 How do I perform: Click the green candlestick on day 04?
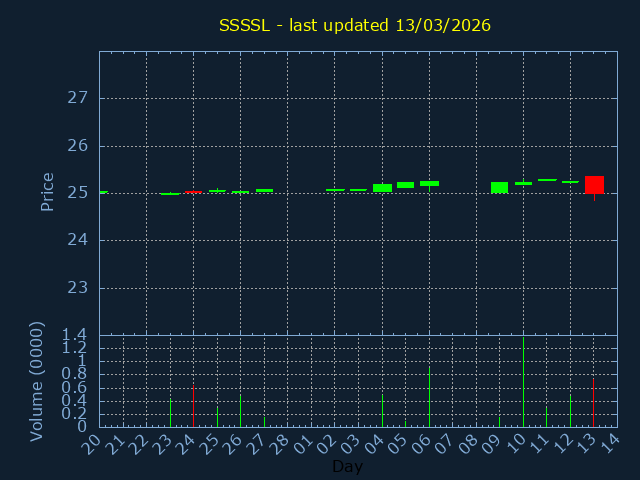(382, 187)
